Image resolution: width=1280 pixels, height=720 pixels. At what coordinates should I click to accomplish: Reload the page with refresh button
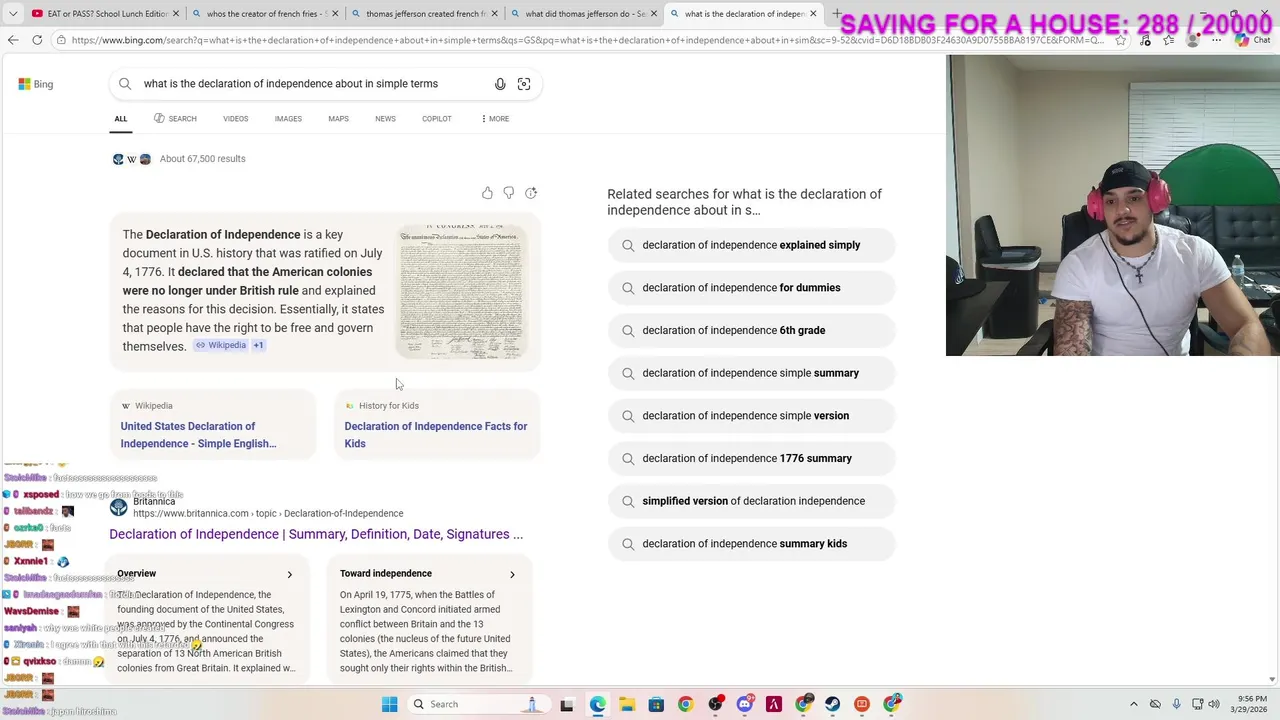(37, 40)
